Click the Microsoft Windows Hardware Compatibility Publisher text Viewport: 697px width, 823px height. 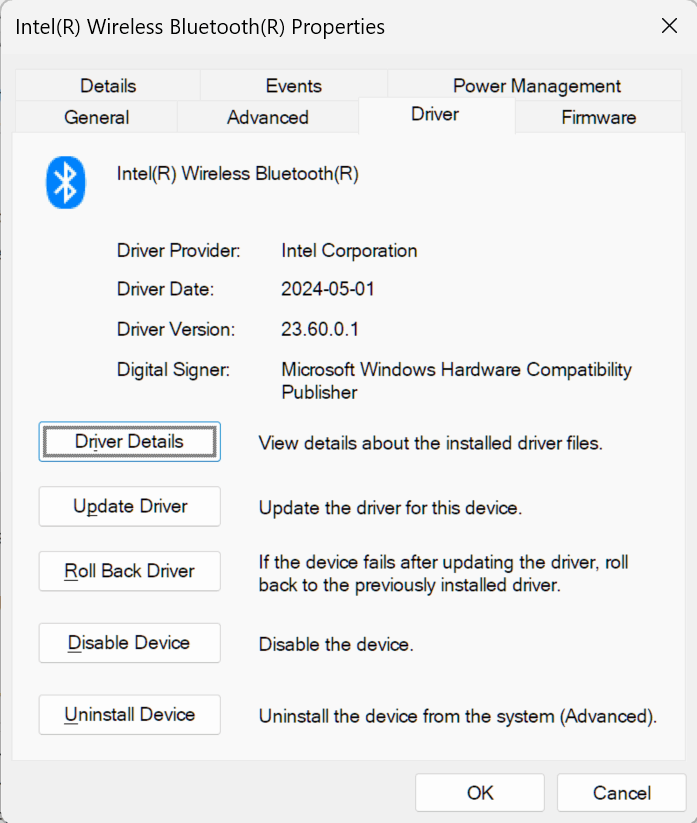(x=456, y=381)
